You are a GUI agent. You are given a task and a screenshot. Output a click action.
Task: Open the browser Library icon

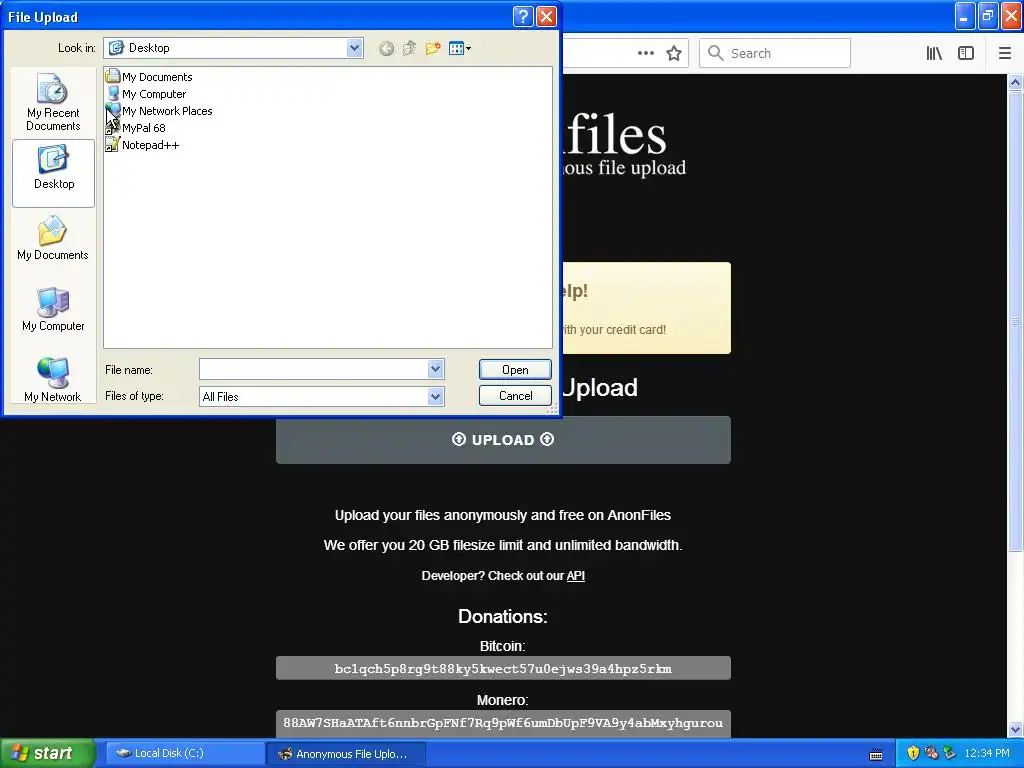[x=934, y=53]
